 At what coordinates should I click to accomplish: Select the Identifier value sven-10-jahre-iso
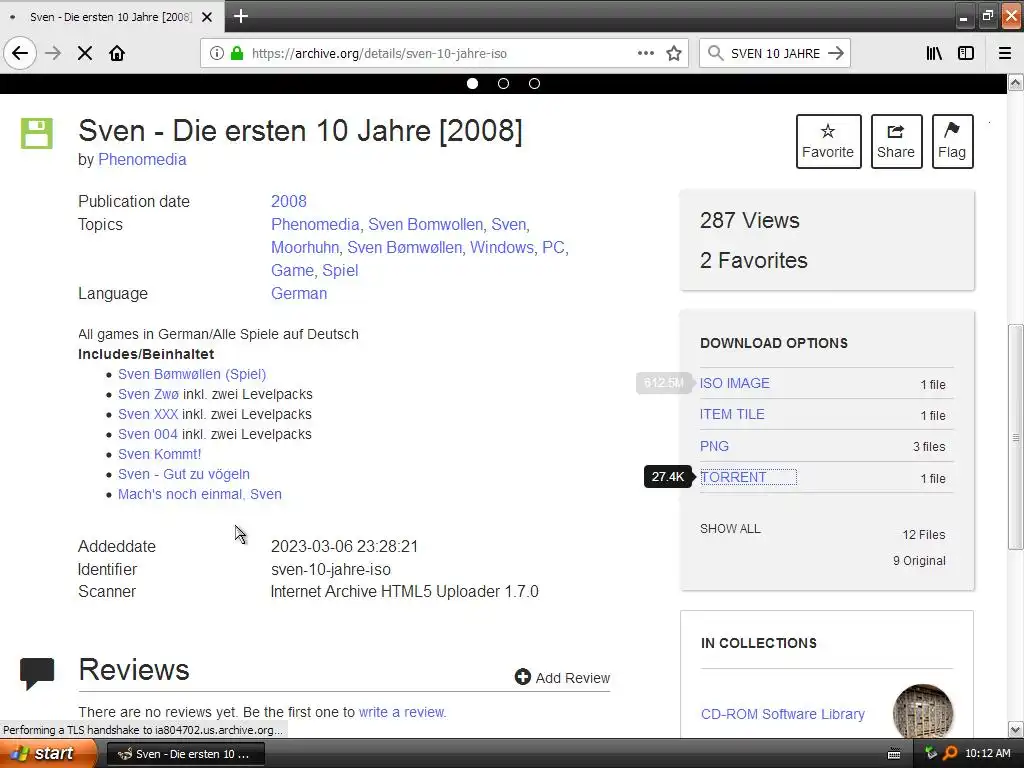[330, 569]
